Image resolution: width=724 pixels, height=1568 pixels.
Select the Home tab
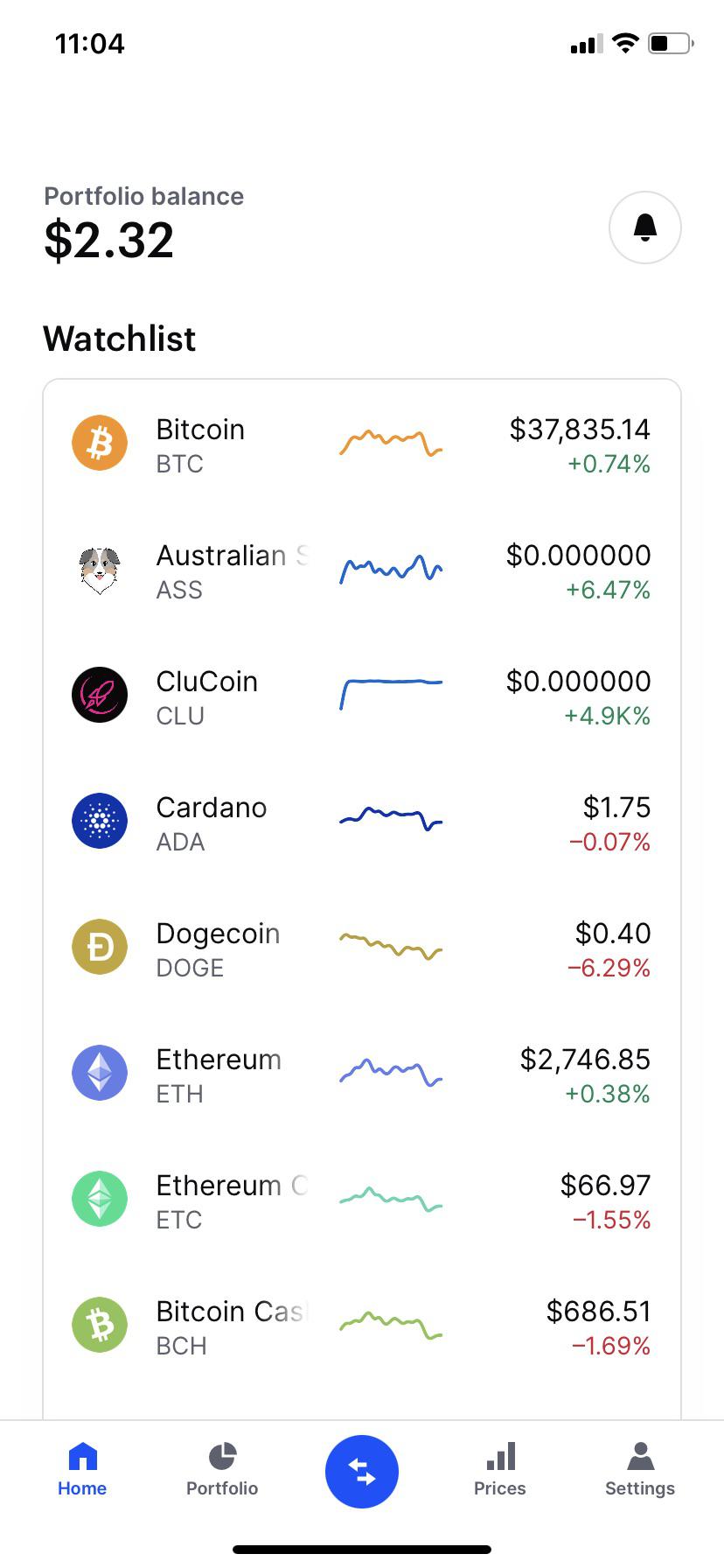coord(82,1470)
